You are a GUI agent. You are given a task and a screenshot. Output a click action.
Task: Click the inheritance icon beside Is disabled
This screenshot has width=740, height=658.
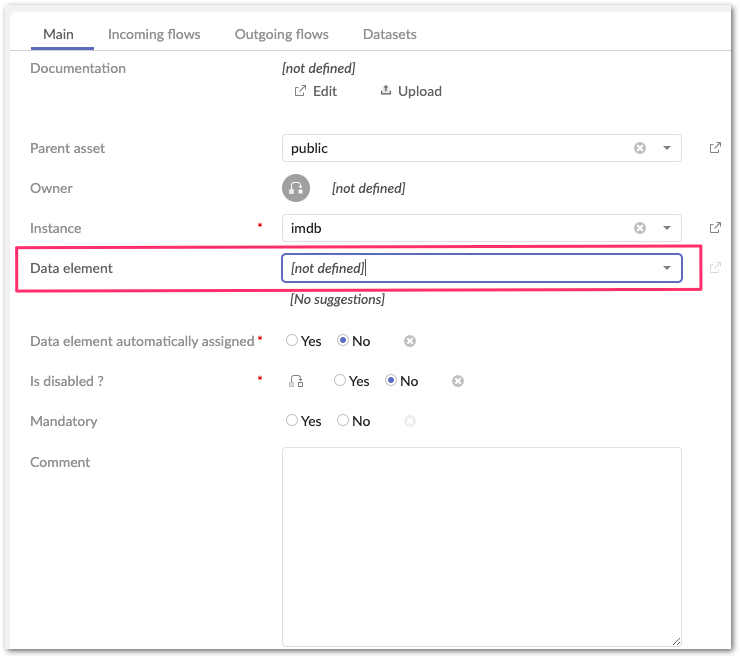pyautogui.click(x=295, y=381)
